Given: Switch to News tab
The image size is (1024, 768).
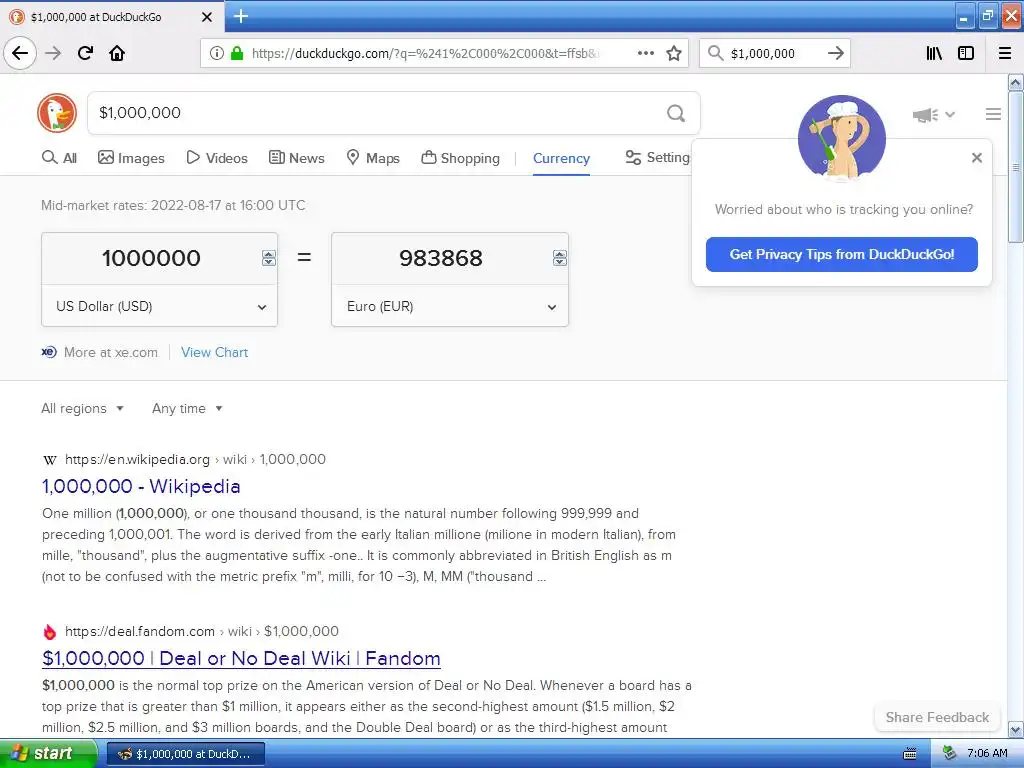Looking at the screenshot, I should [296, 158].
